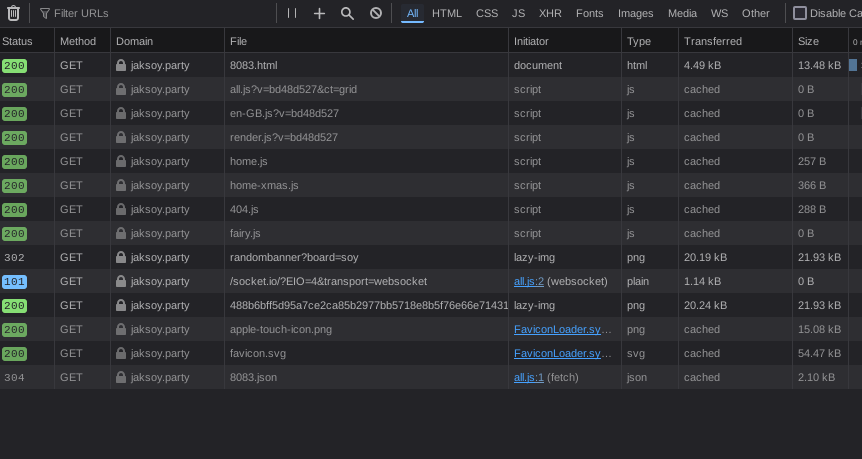Viewport: 862px width, 459px height.
Task: Sort by the Status column header
Action: 17,41
